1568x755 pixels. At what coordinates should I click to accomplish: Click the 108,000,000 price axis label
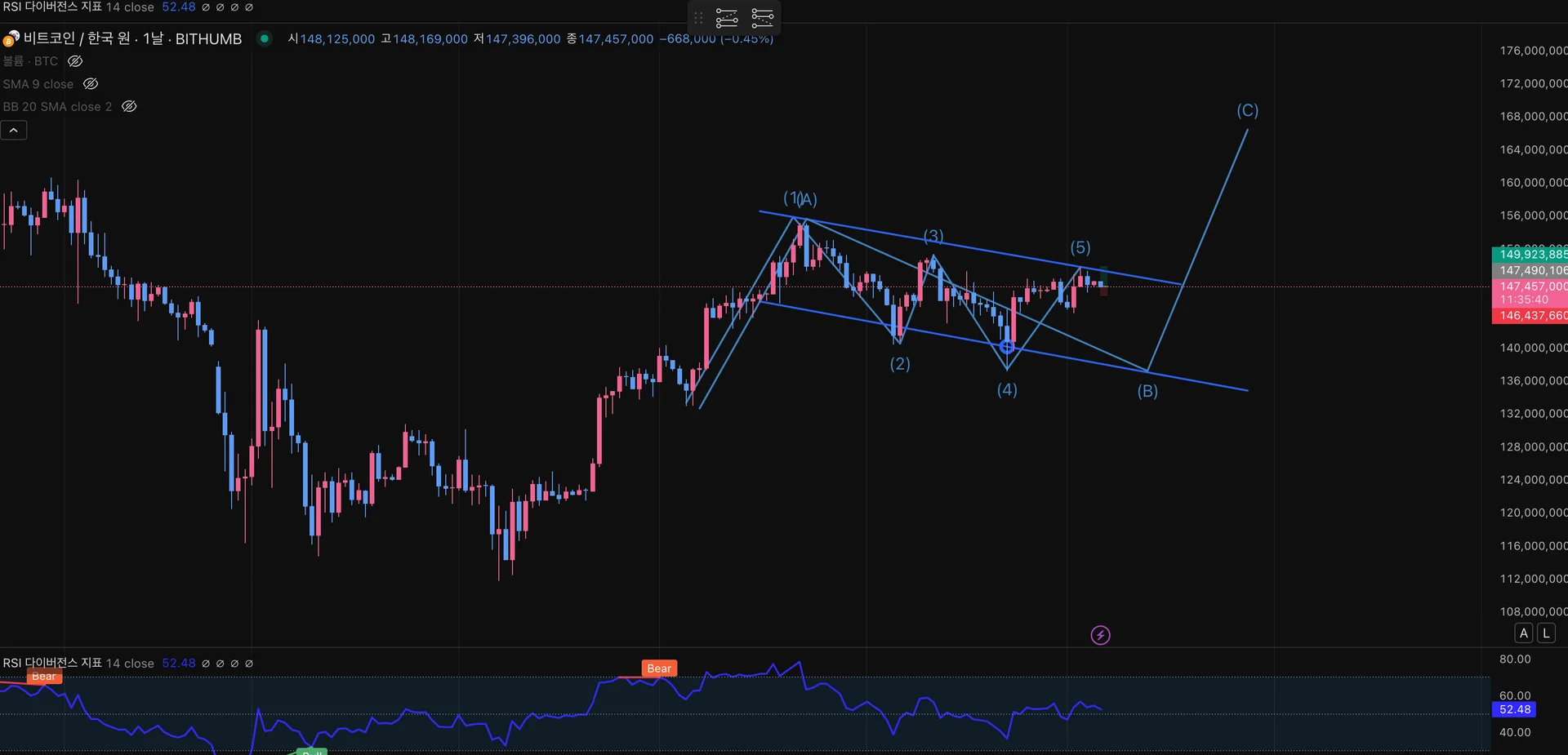pos(1534,611)
